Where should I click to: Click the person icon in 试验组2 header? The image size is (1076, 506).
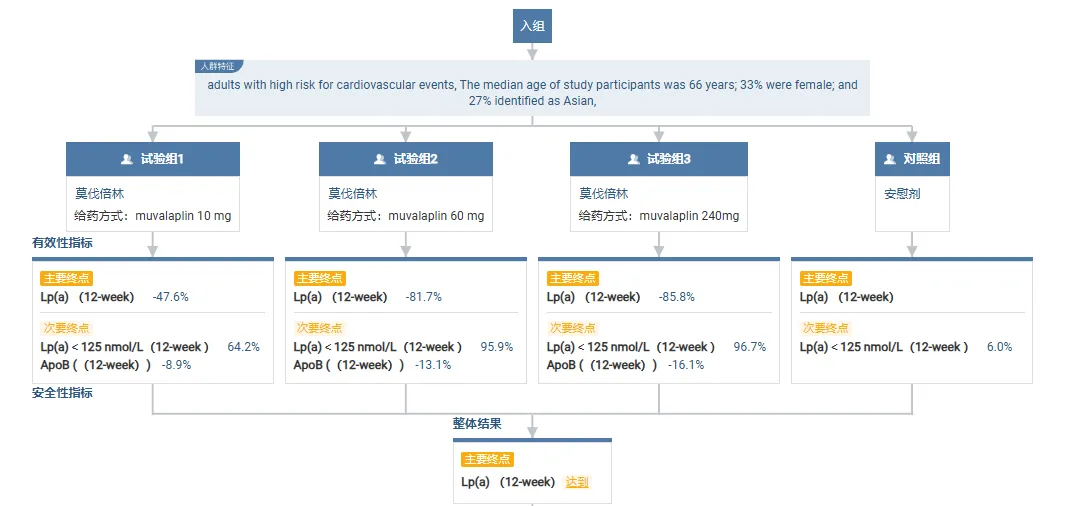(x=380, y=159)
